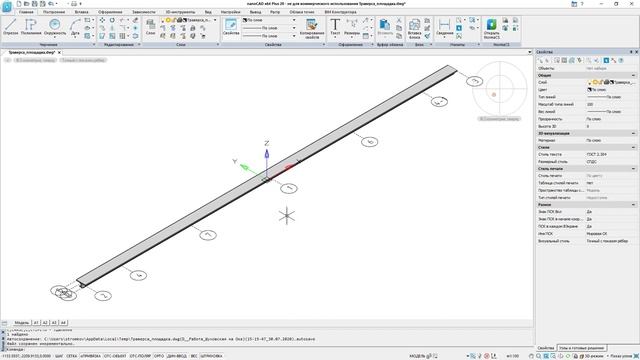Image resolution: width=640 pixels, height=360 pixels.
Task: Toggle оПРИВЯЗКА object snap
Action: (x=91, y=356)
